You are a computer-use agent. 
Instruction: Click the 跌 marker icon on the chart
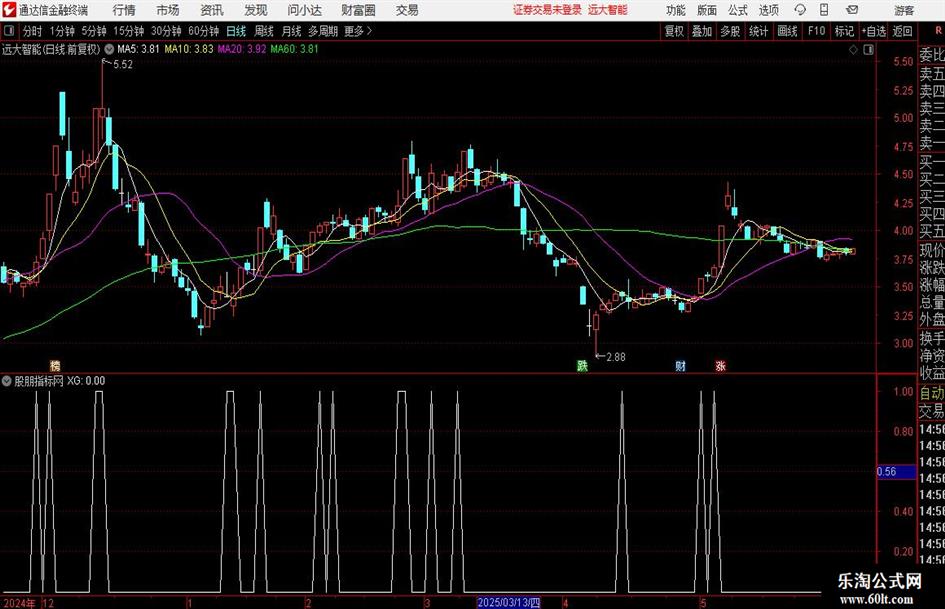(582, 365)
